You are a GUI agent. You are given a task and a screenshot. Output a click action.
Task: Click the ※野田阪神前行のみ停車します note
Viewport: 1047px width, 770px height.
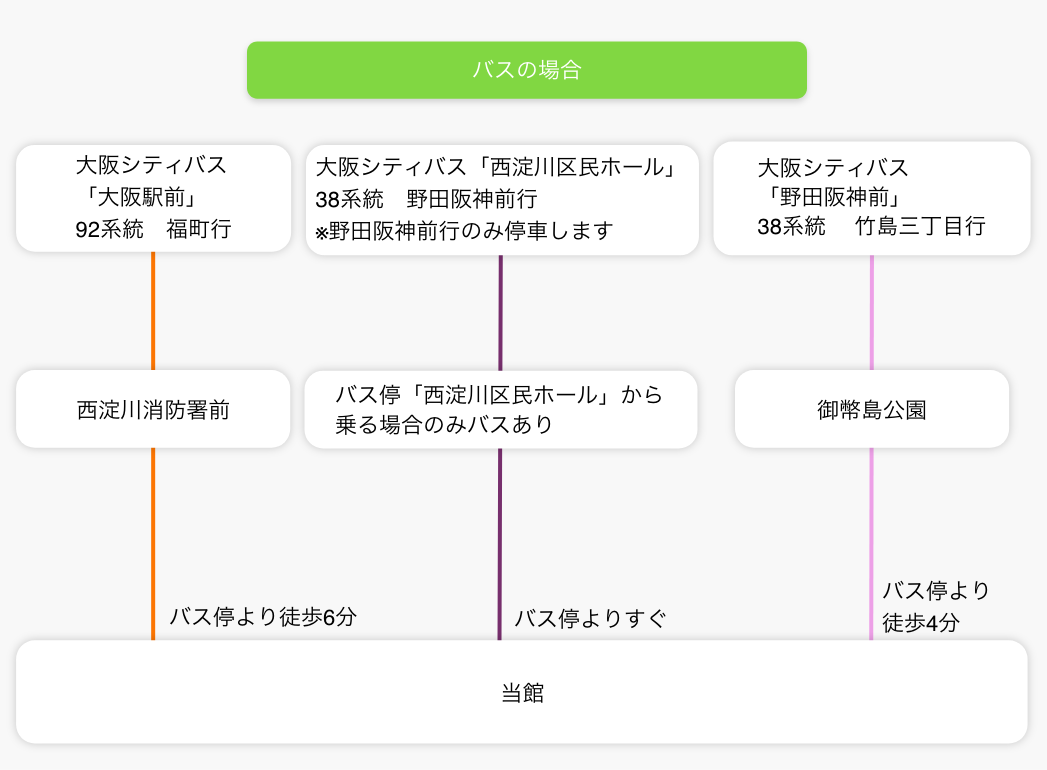coord(464,231)
